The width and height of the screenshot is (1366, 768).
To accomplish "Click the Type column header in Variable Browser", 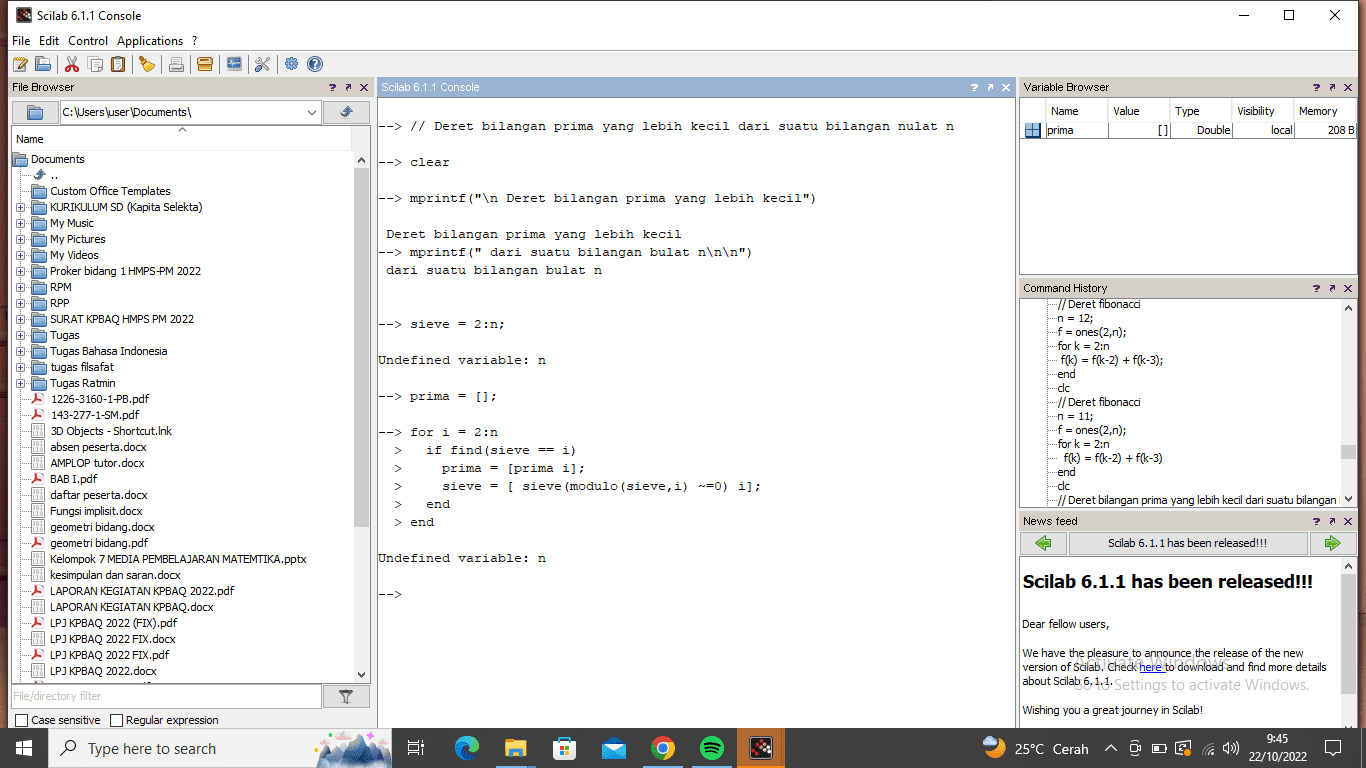I will [x=1200, y=111].
